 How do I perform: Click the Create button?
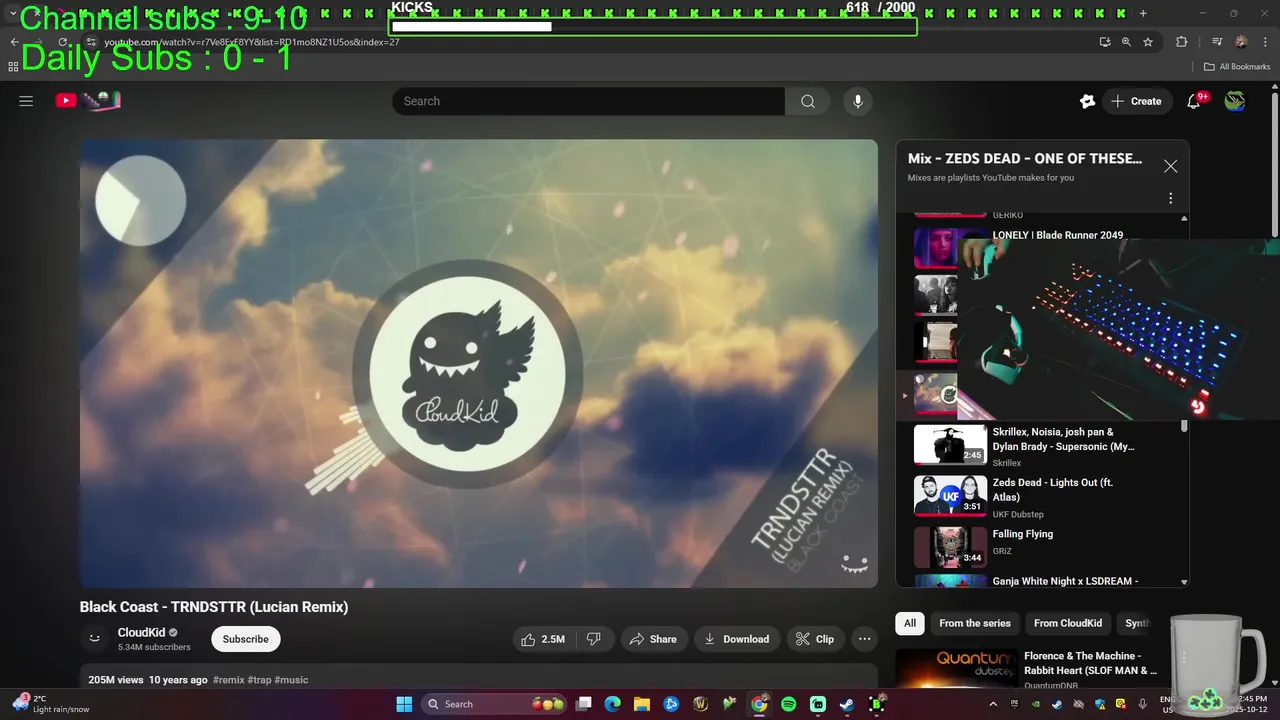[1136, 101]
